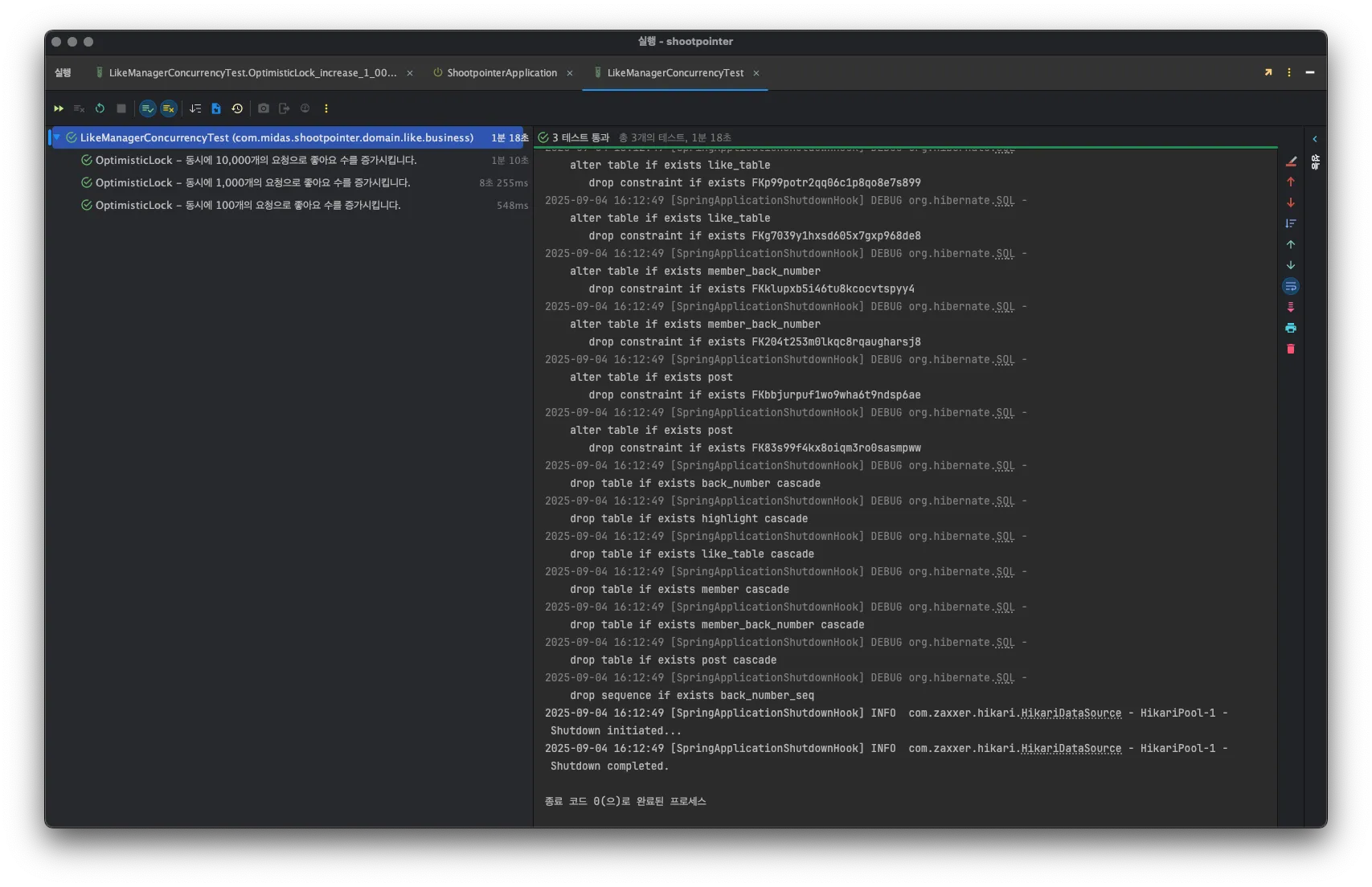Stop the running process
This screenshot has width=1372, height=887.
121,108
